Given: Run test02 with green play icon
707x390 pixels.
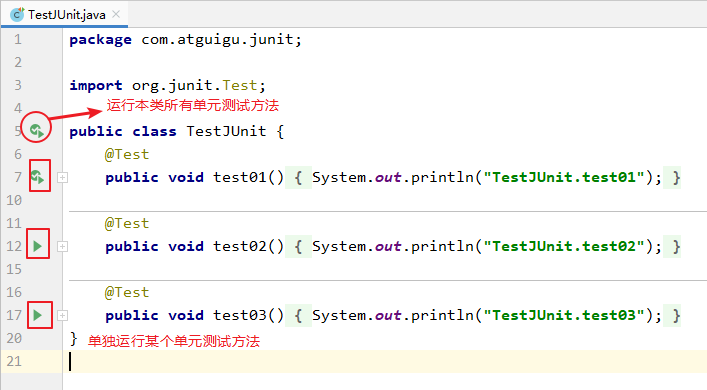Looking at the screenshot, I should (37, 246).
